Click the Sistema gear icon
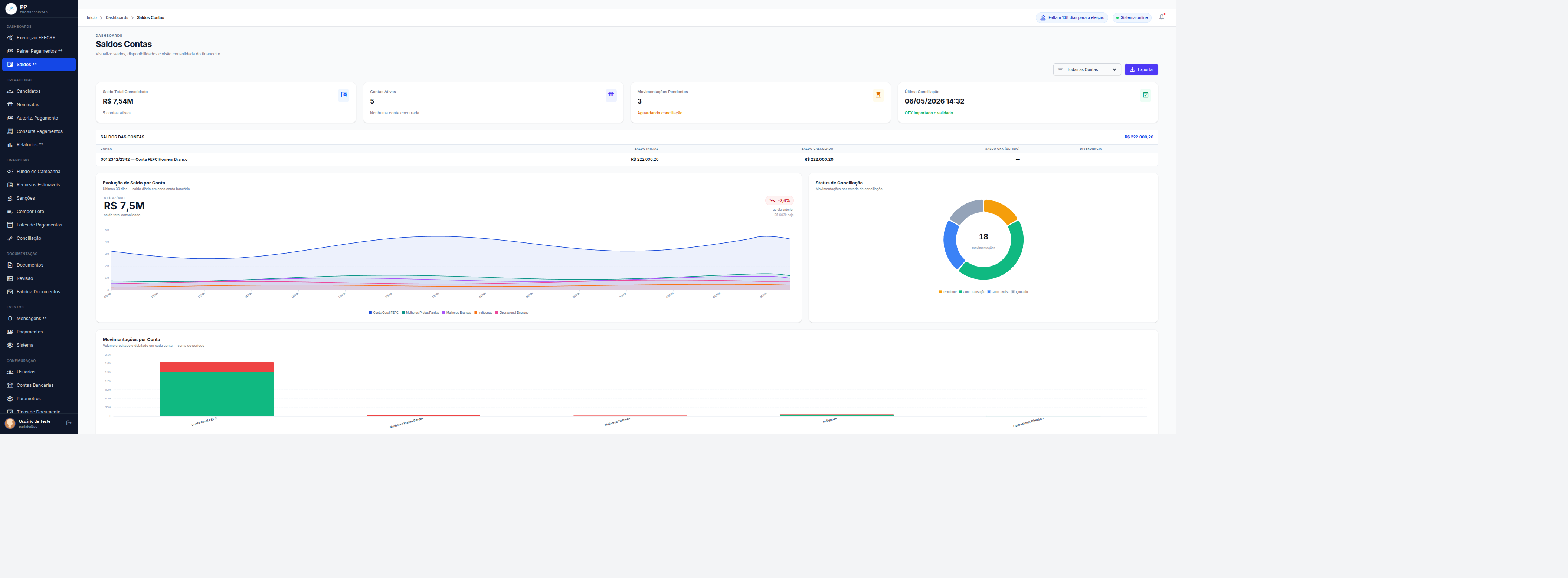1568x578 pixels. pos(10,345)
